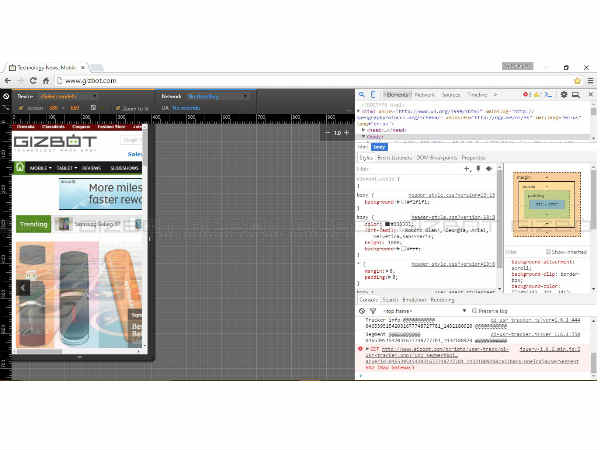
Task: Open DevTools settings gear
Action: pyautogui.click(x=564, y=94)
